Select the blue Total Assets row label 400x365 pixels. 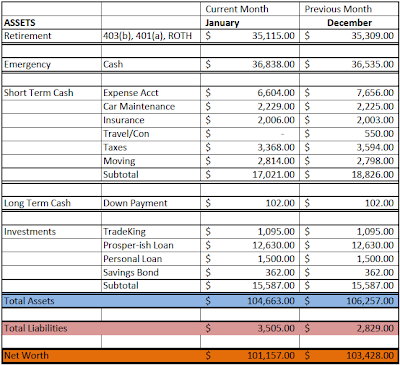[x=29, y=301]
